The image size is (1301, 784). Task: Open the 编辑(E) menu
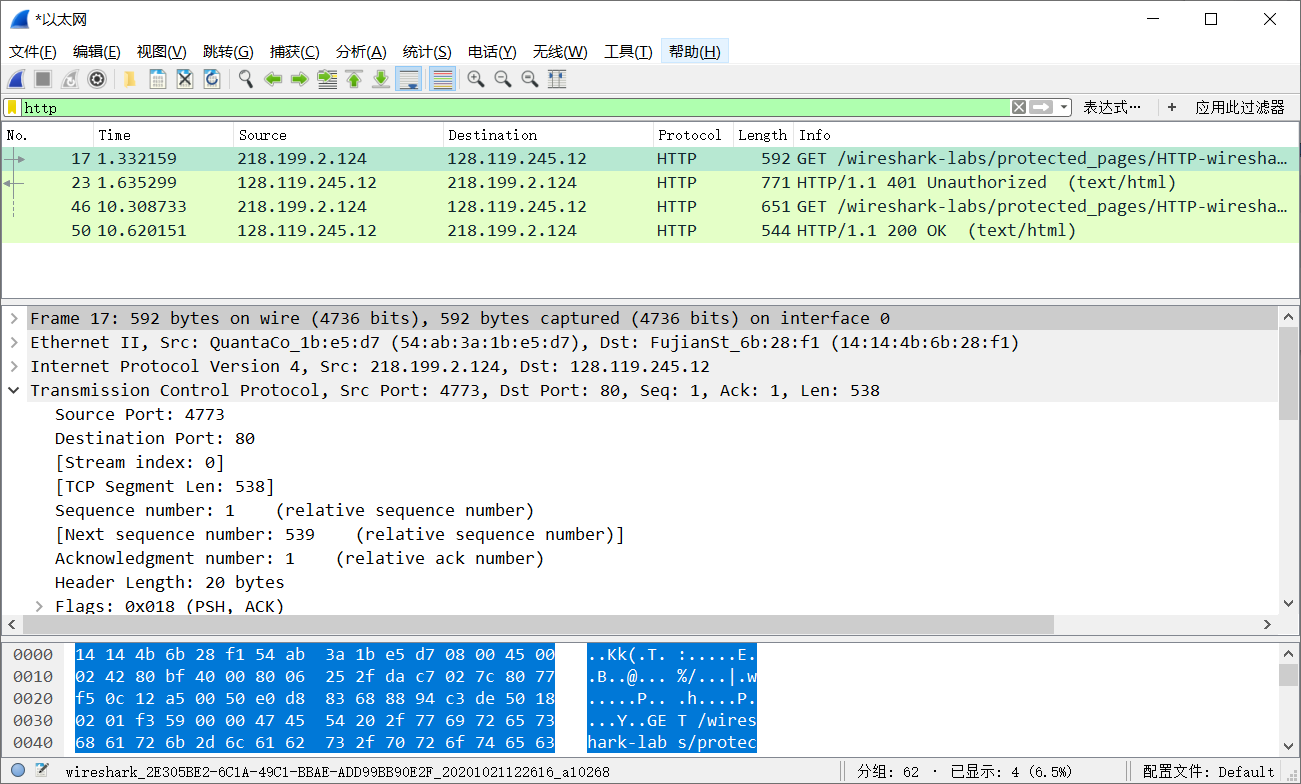(x=97, y=52)
